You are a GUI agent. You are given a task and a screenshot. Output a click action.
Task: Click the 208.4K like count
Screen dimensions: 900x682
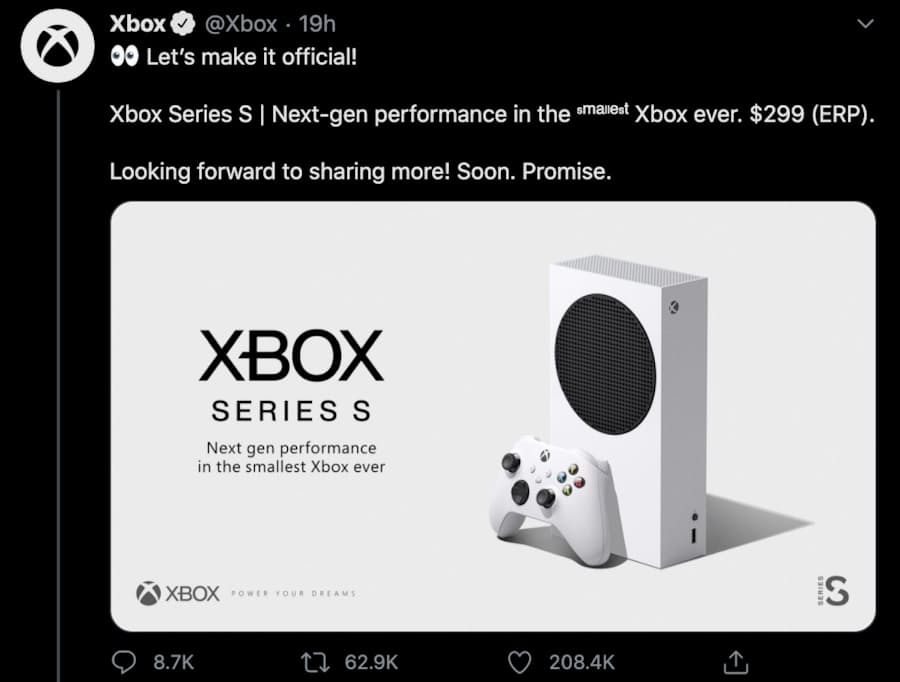[x=582, y=661]
